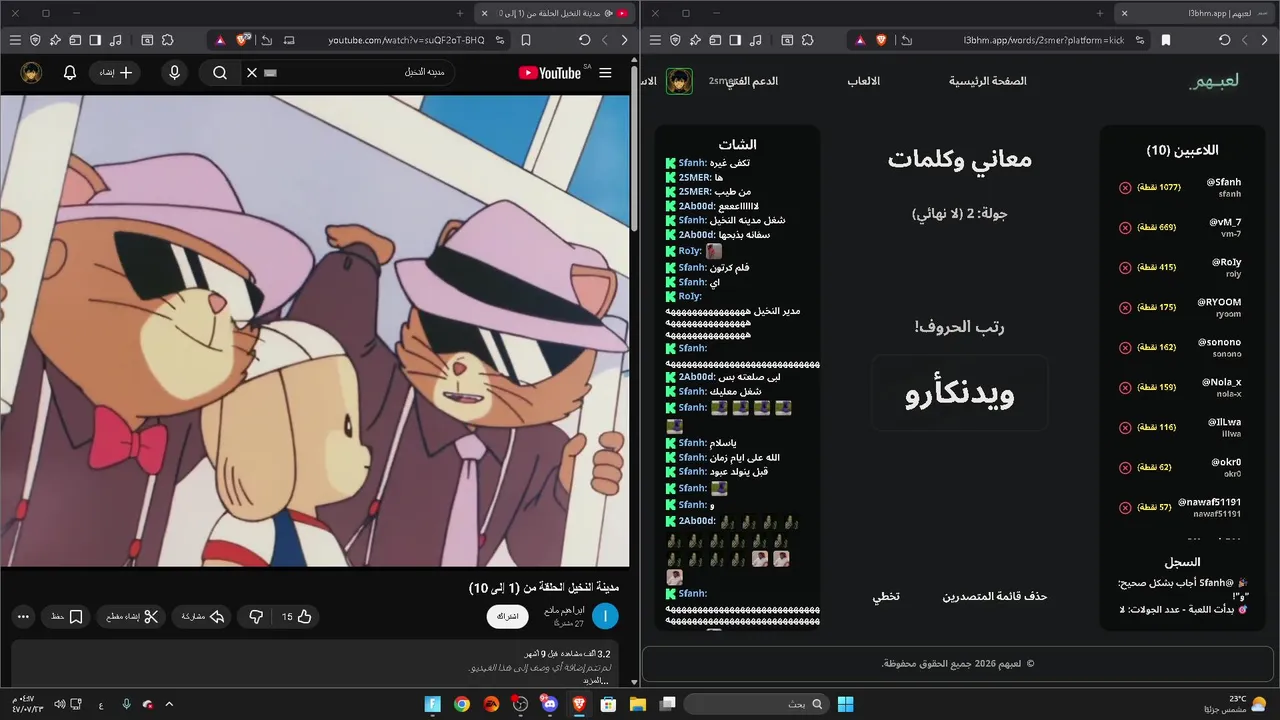
Task: Open Brave main menu in l3bhm window
Action: pyautogui.click(x=655, y=40)
